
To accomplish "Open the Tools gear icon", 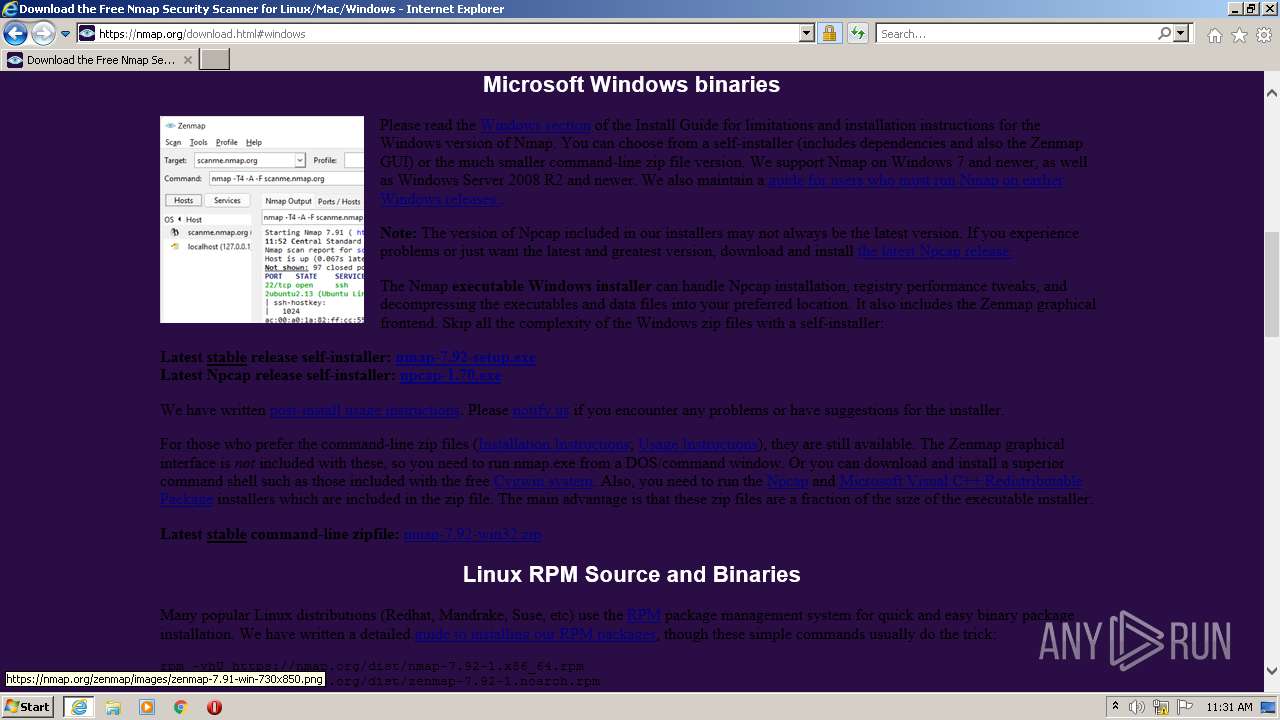I will point(1264,35).
